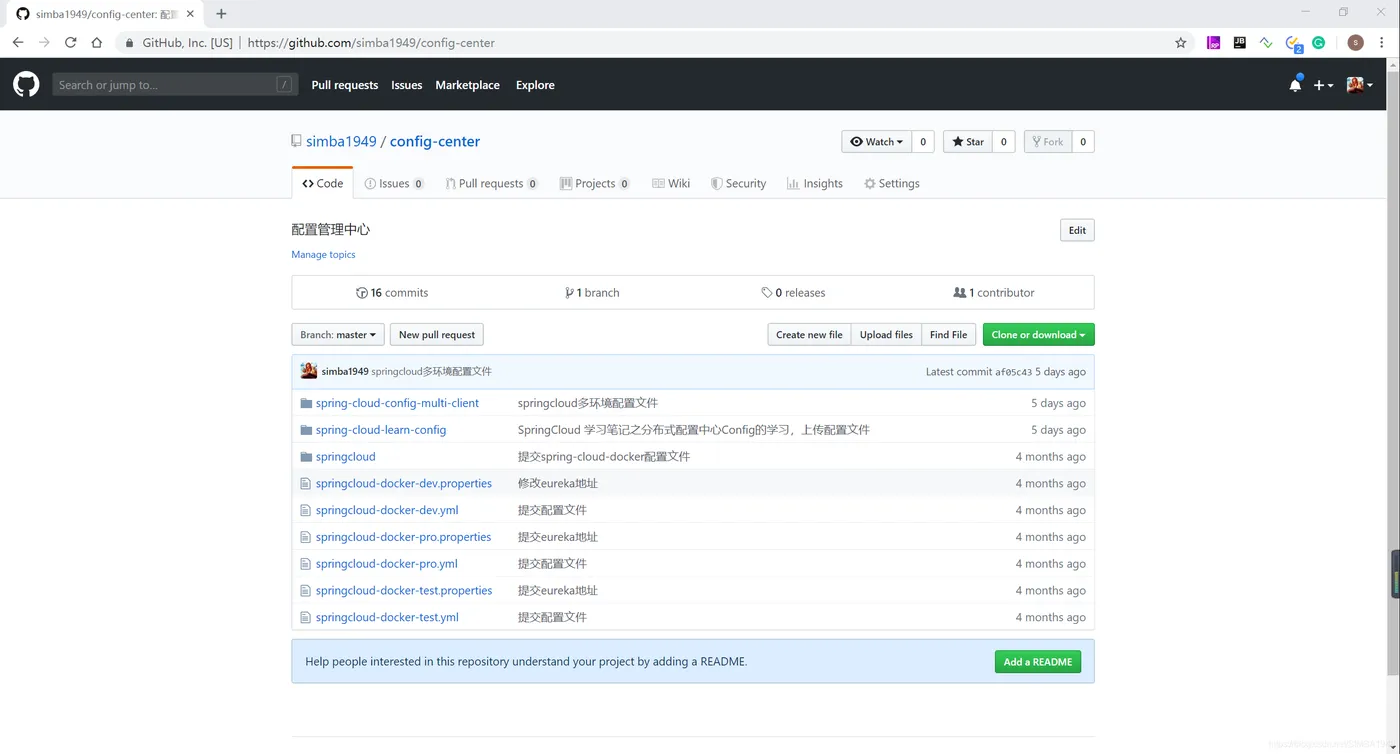The height and width of the screenshot is (754, 1400).
Task: Open the user avatar menu in header
Action: pos(1359,85)
